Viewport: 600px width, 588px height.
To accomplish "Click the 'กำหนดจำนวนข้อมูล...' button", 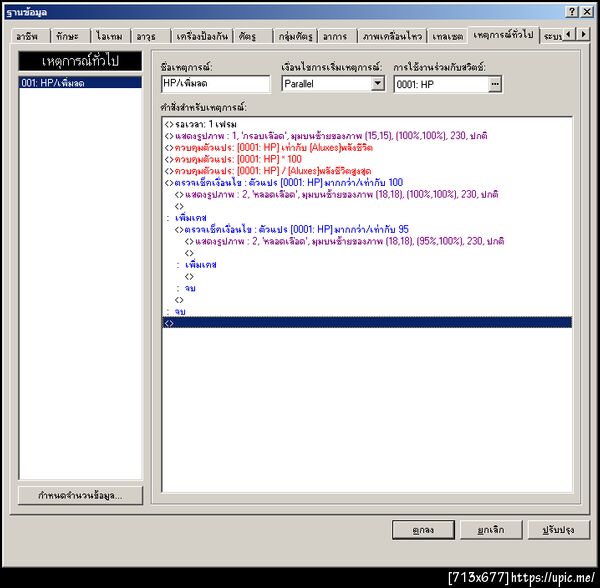I will click(x=80, y=495).
